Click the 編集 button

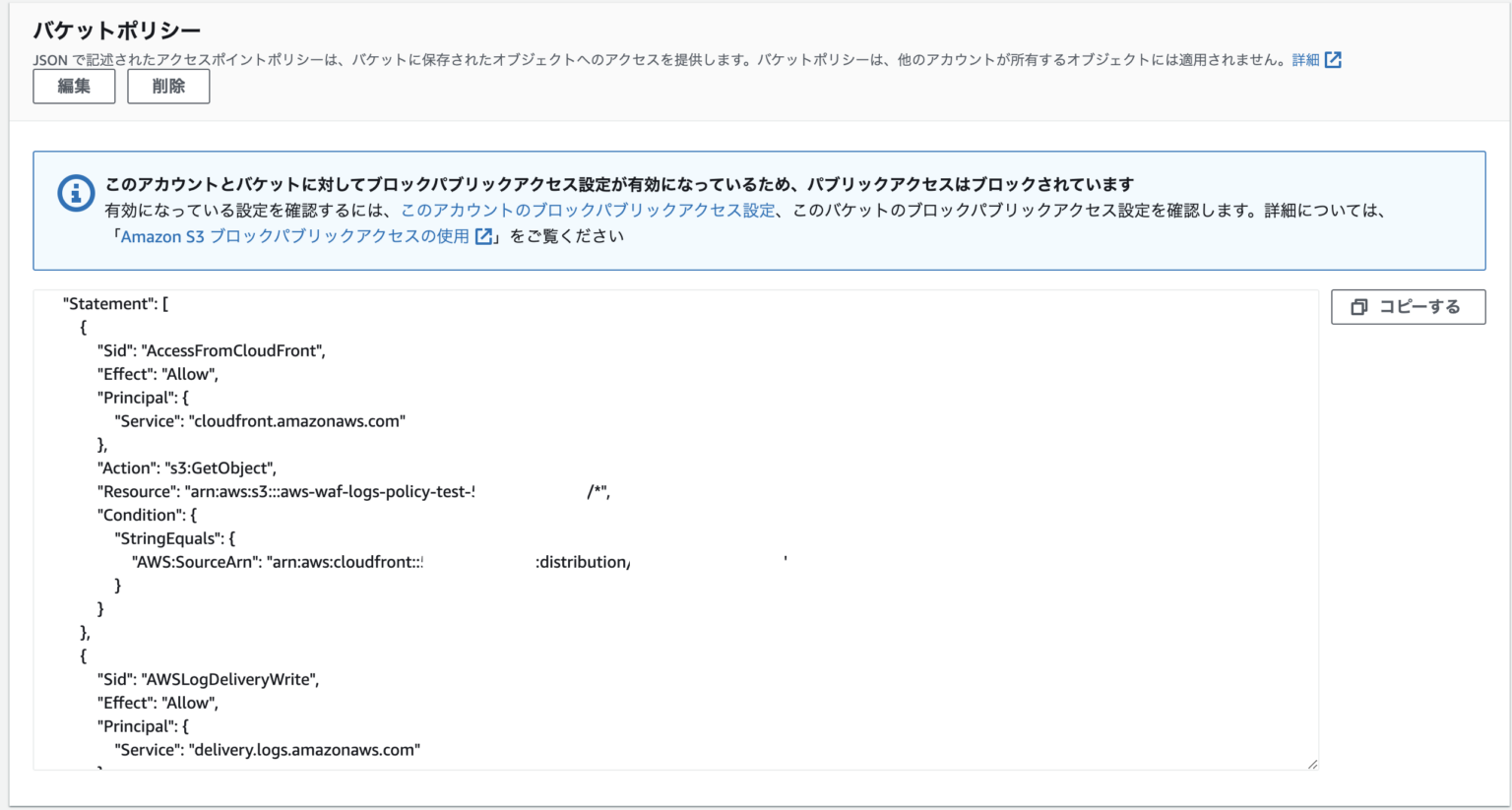click(x=74, y=87)
